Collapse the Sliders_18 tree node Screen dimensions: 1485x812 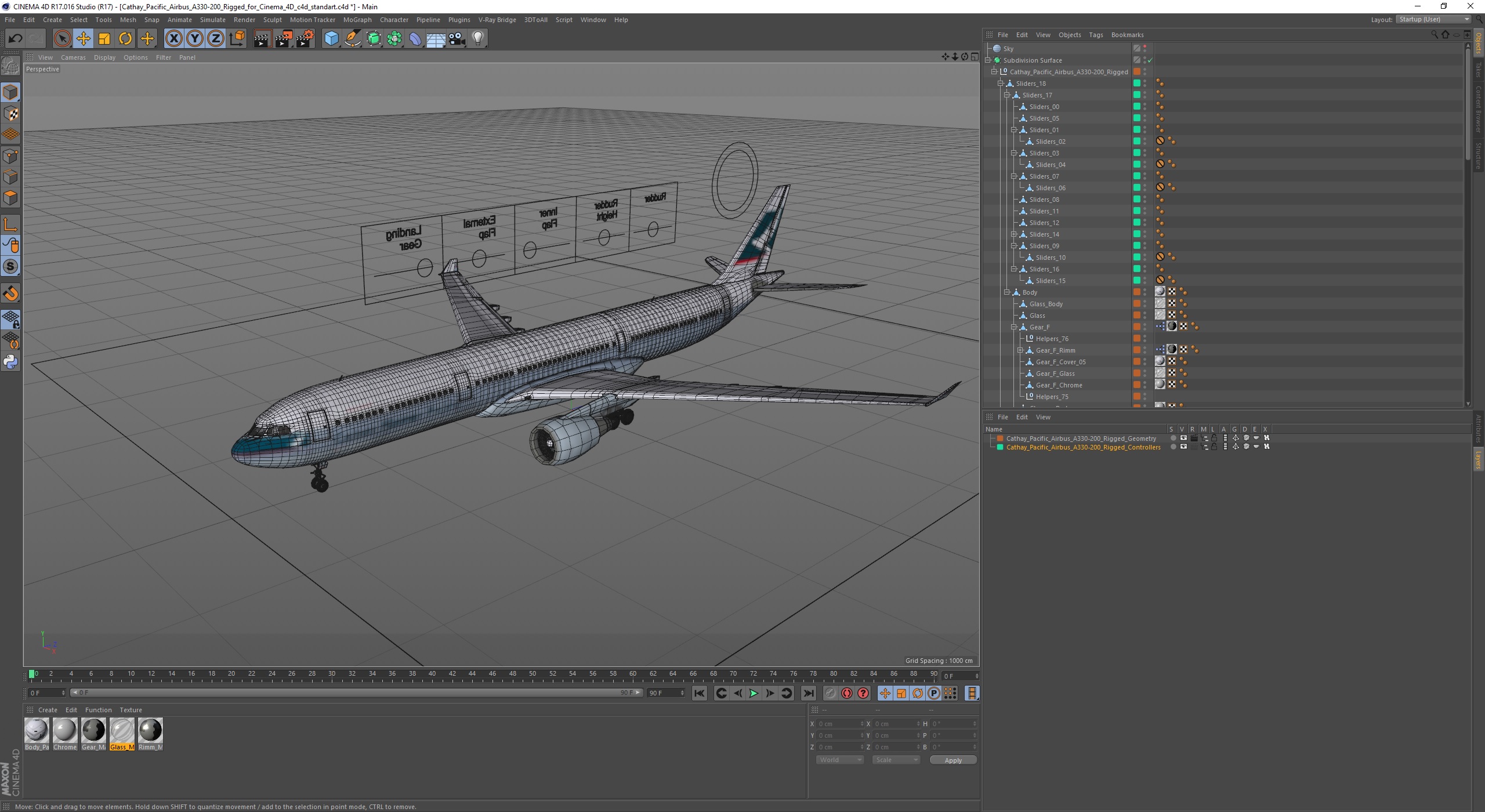coord(1001,84)
